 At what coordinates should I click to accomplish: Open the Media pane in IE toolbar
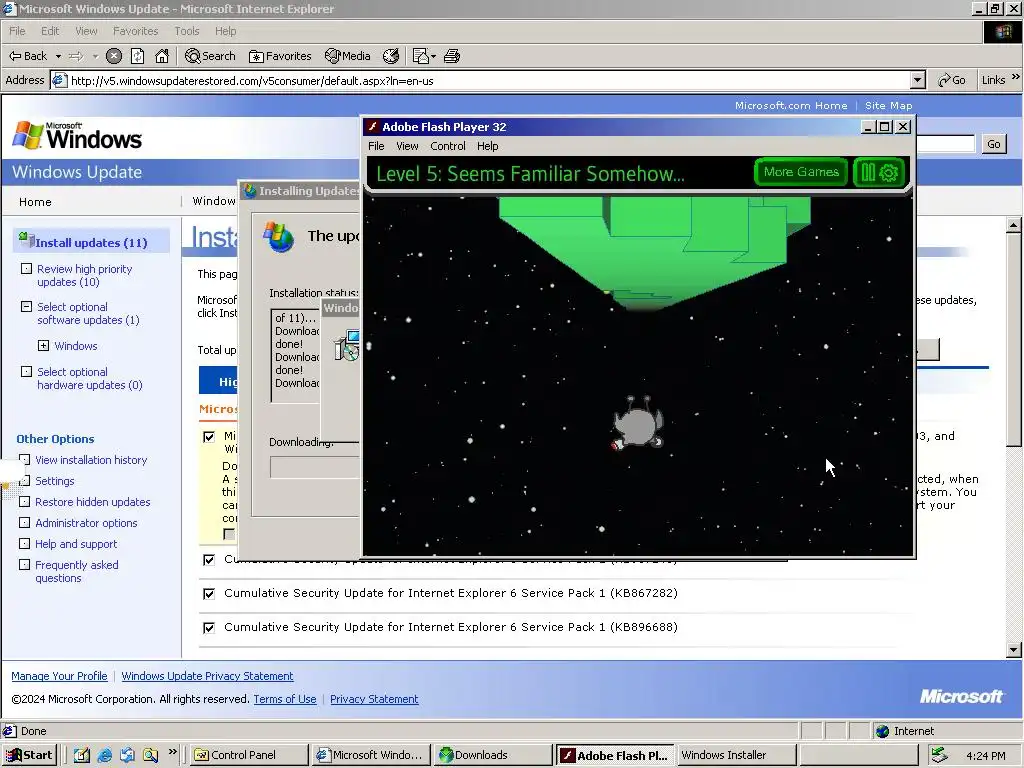point(348,56)
